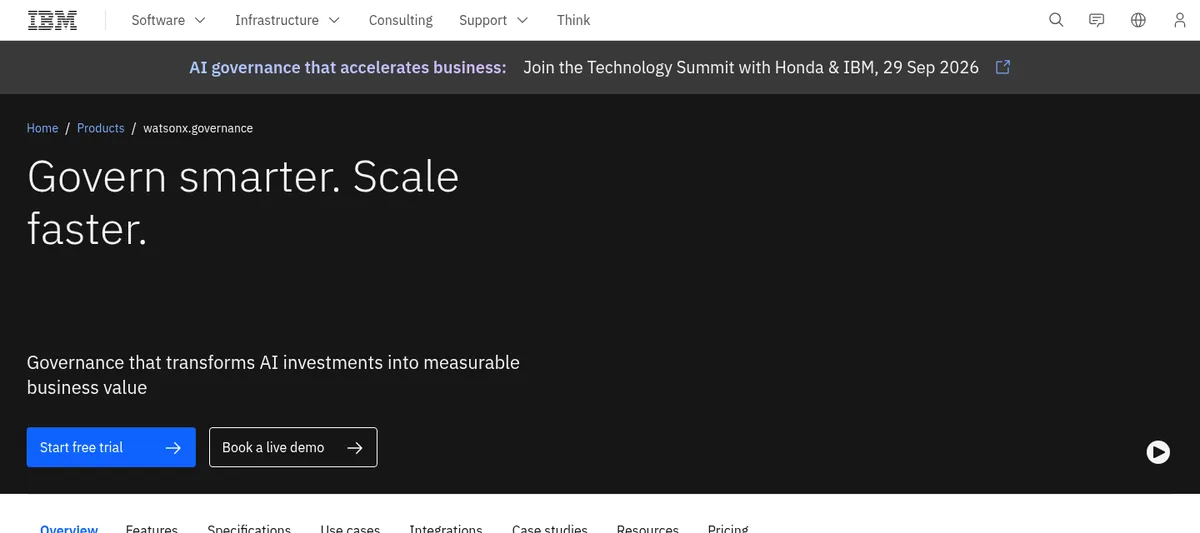Click the IBM logo
The image size is (1200, 533).
[53, 20]
